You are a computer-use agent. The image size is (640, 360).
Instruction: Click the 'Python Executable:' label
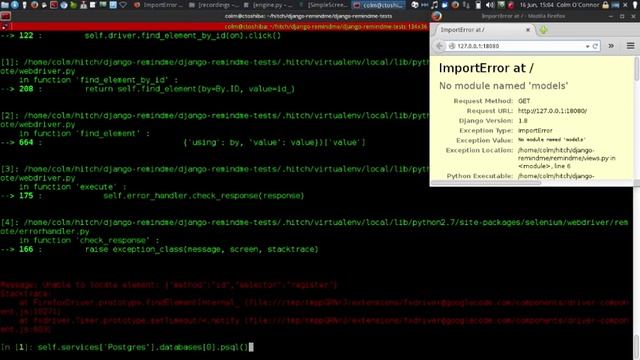[x=480, y=176]
